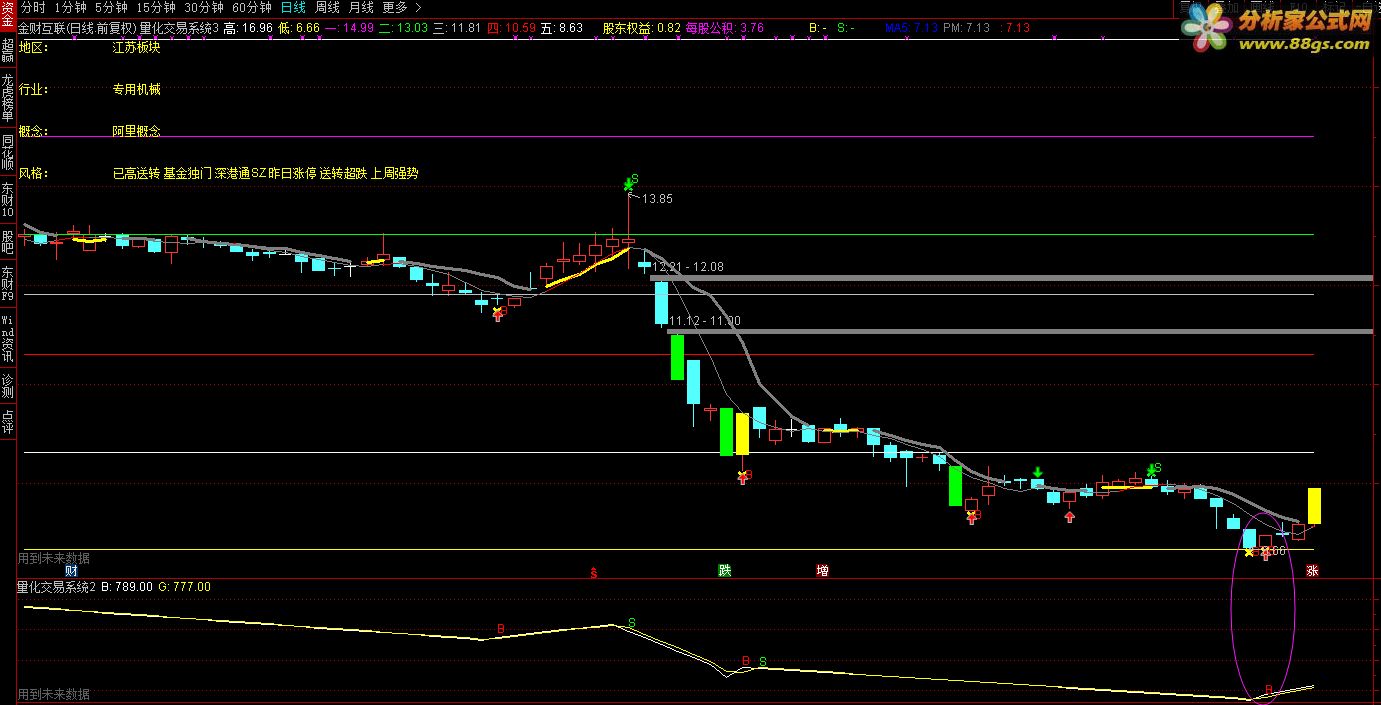This screenshot has height=705, width=1381.
Task: Click the 已高送转 style tags line
Action: 265,173
